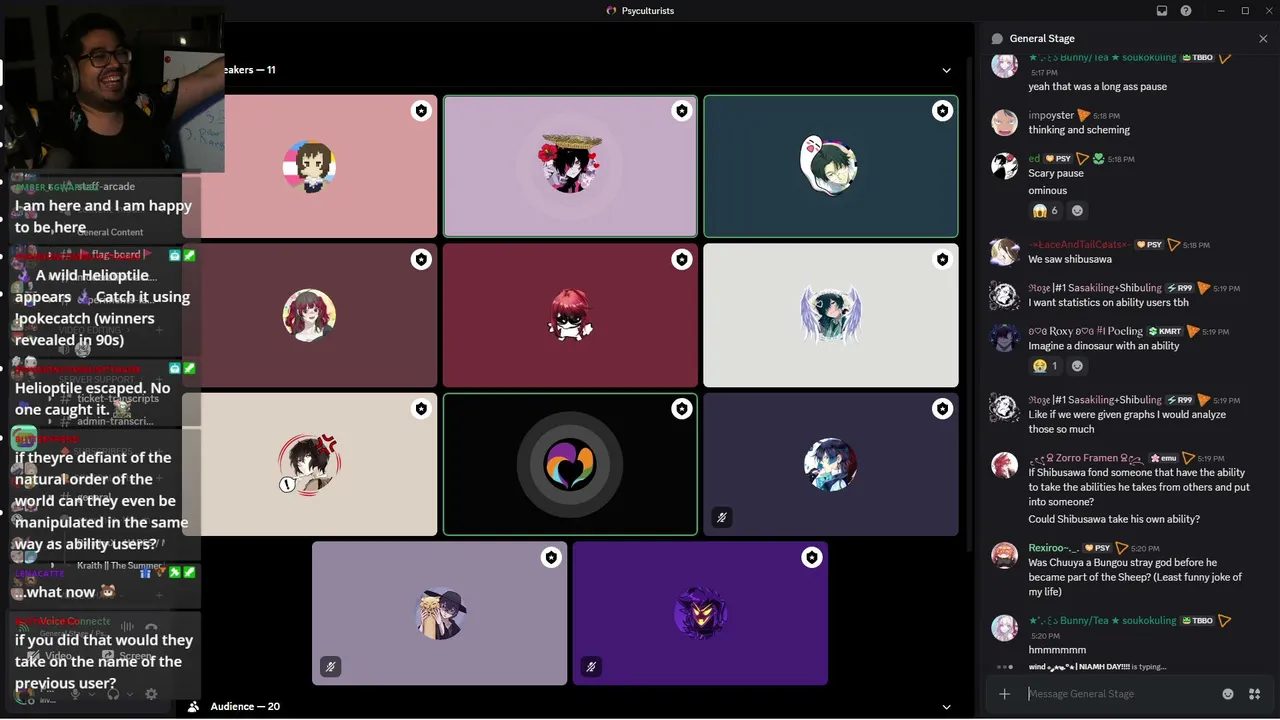The height and width of the screenshot is (720, 1280).
Task: Disconnect from voice with the hang-up icon
Action: [x=151, y=628]
